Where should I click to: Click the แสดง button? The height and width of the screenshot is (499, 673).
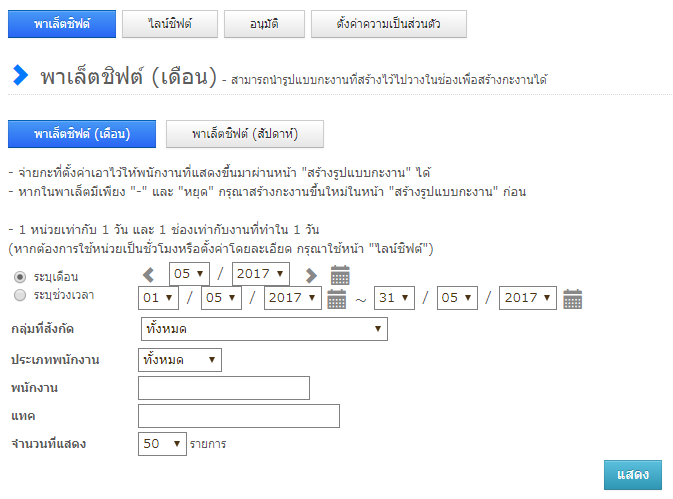632,475
